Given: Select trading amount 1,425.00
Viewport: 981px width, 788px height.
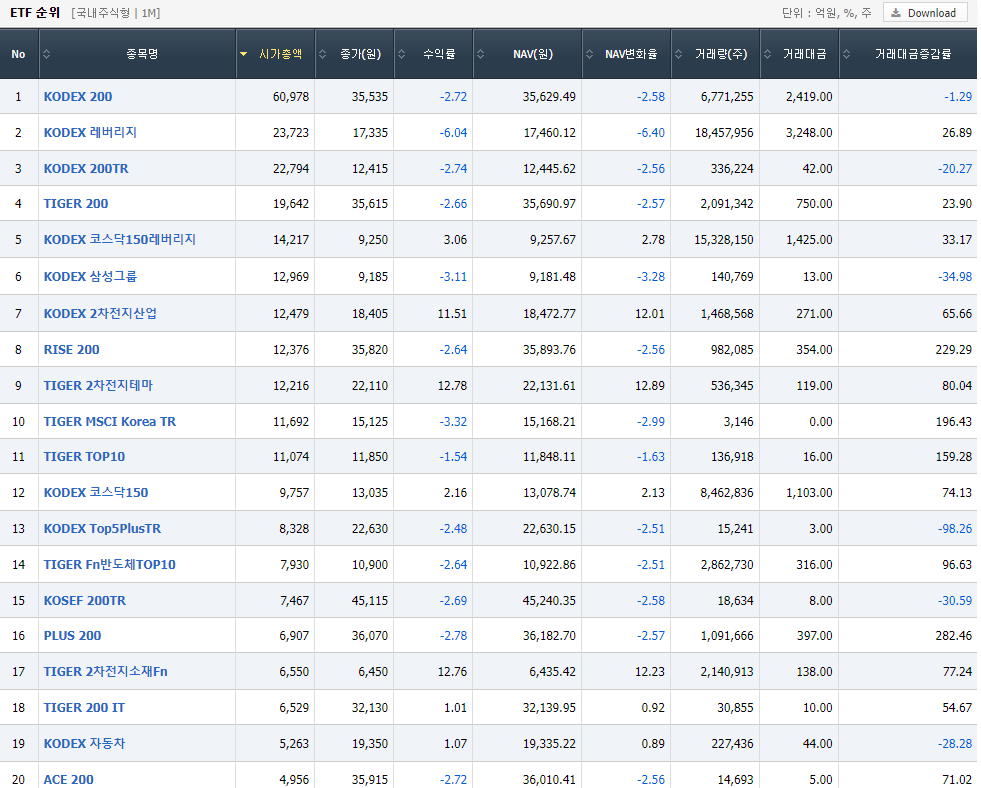Looking at the screenshot, I should (809, 240).
